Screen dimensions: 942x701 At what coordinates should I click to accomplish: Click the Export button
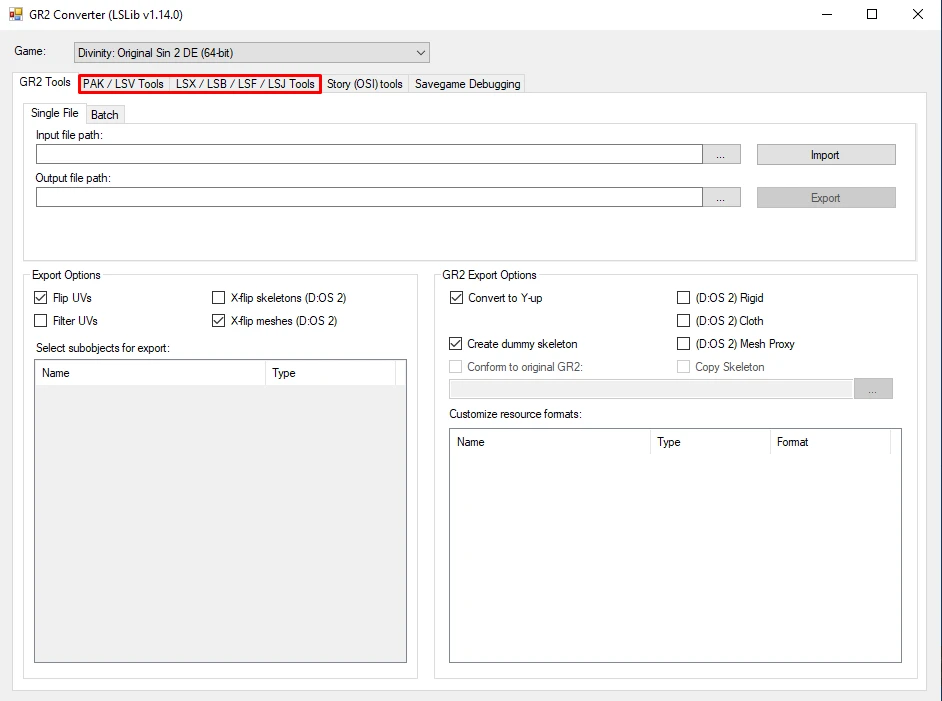(825, 197)
